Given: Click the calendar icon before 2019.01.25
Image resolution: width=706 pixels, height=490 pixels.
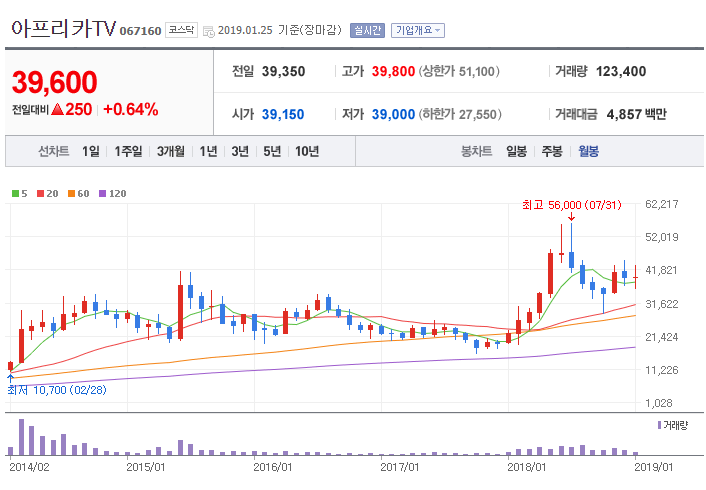Looking at the screenshot, I should (208, 31).
